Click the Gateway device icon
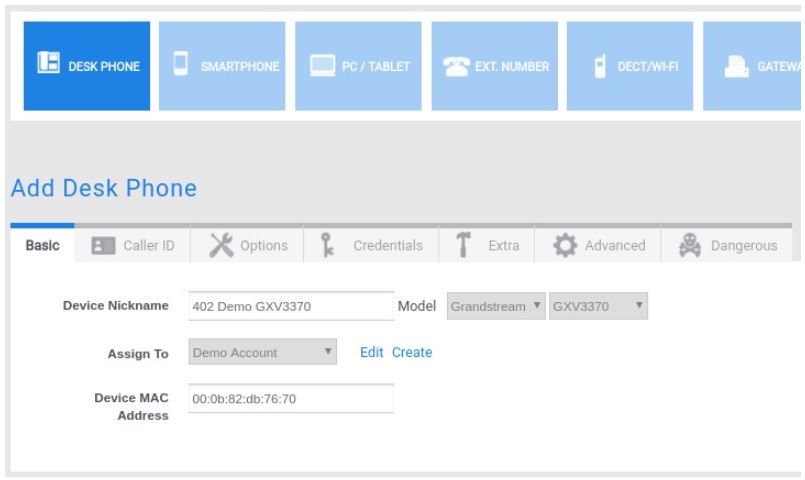805x480 pixels. point(733,67)
